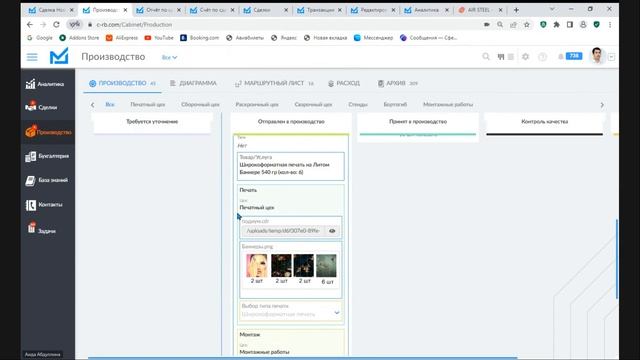640x360 pixels.
Task: Click the Товар/Услуга field with banner text
Action: click(291, 166)
